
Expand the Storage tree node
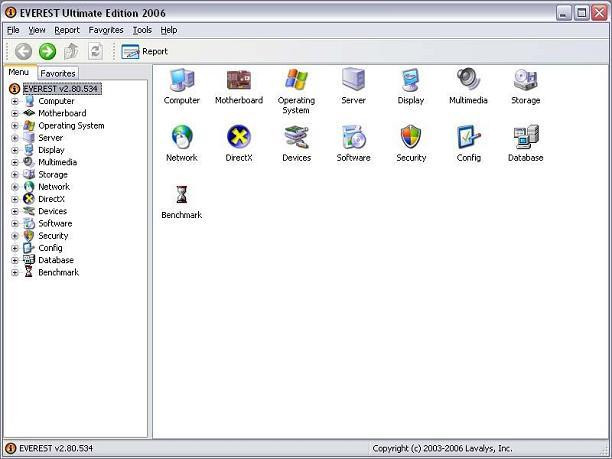click(15, 175)
